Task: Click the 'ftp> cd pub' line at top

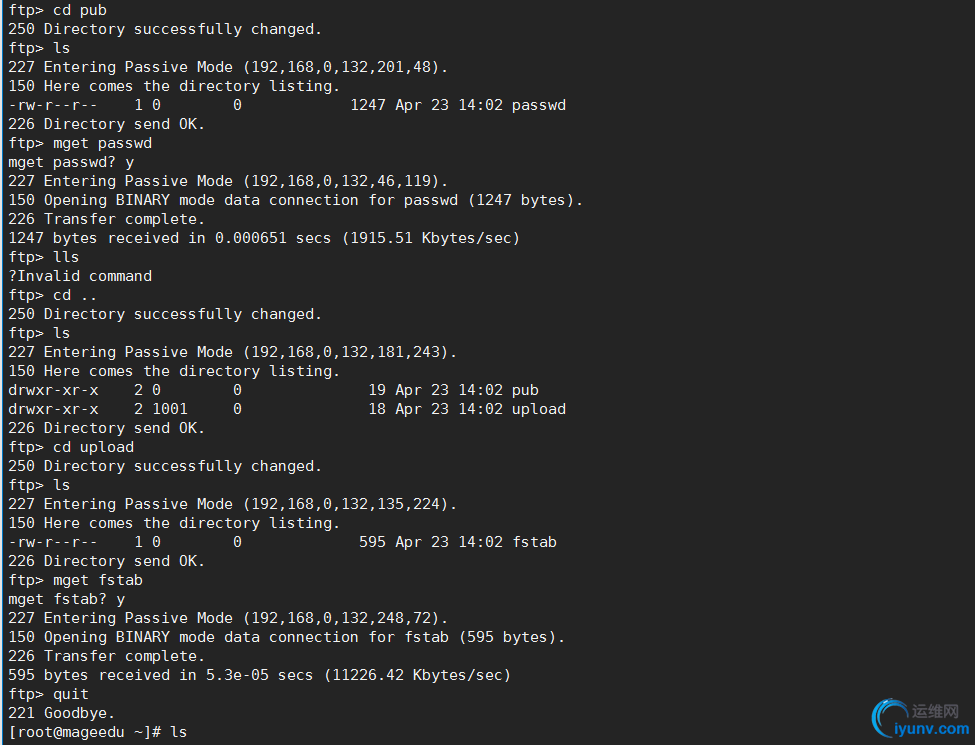Action: pyautogui.click(x=57, y=11)
